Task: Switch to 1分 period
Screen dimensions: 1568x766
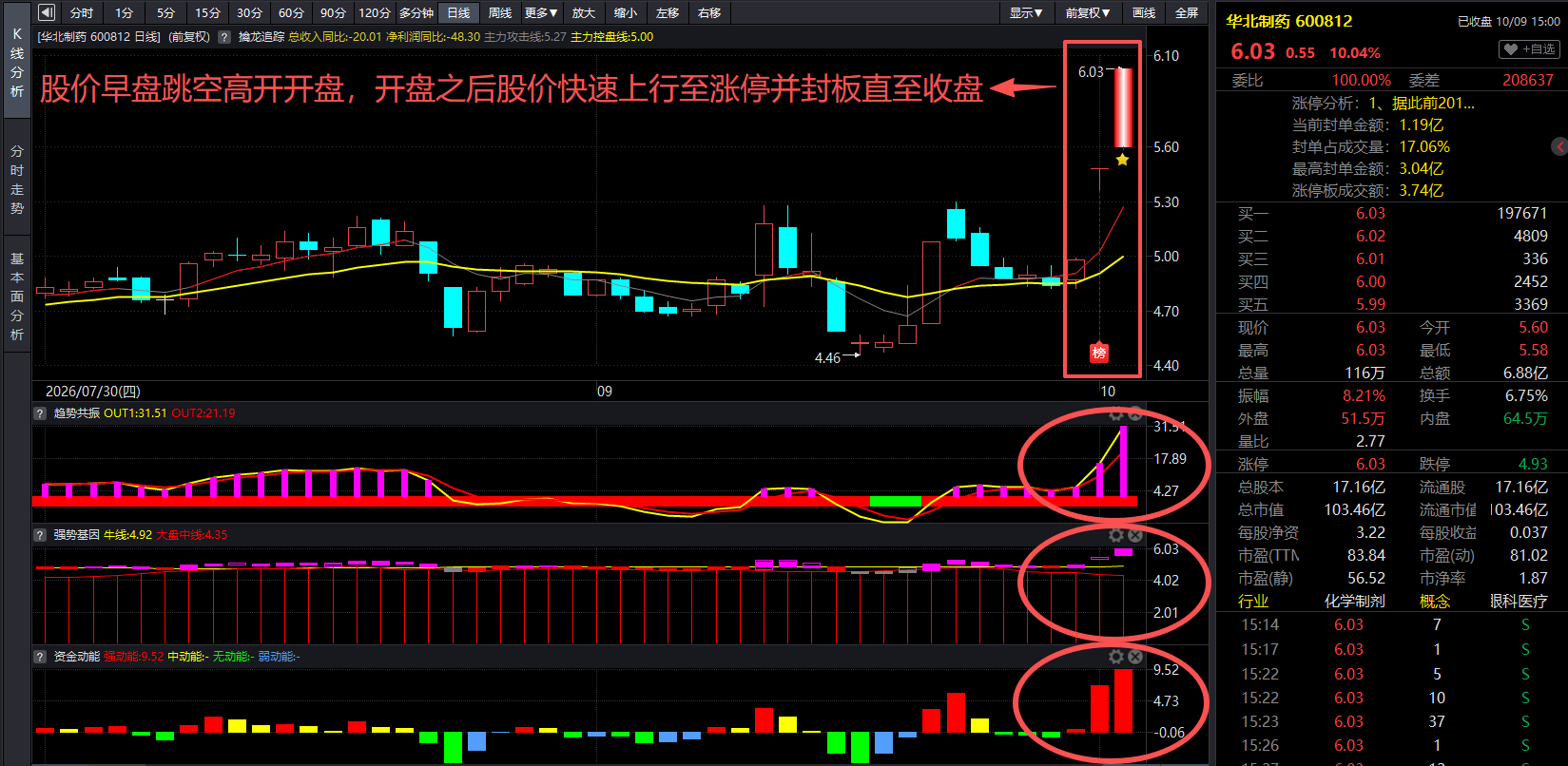Action: pyautogui.click(x=125, y=12)
